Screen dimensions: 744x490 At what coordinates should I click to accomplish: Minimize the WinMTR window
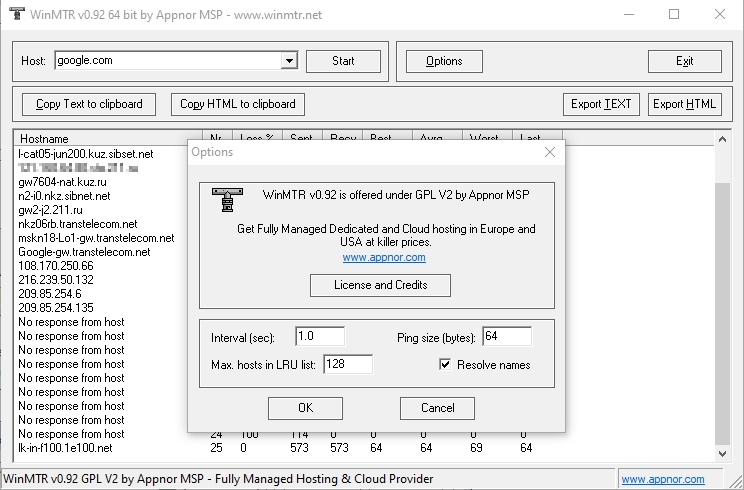629,14
